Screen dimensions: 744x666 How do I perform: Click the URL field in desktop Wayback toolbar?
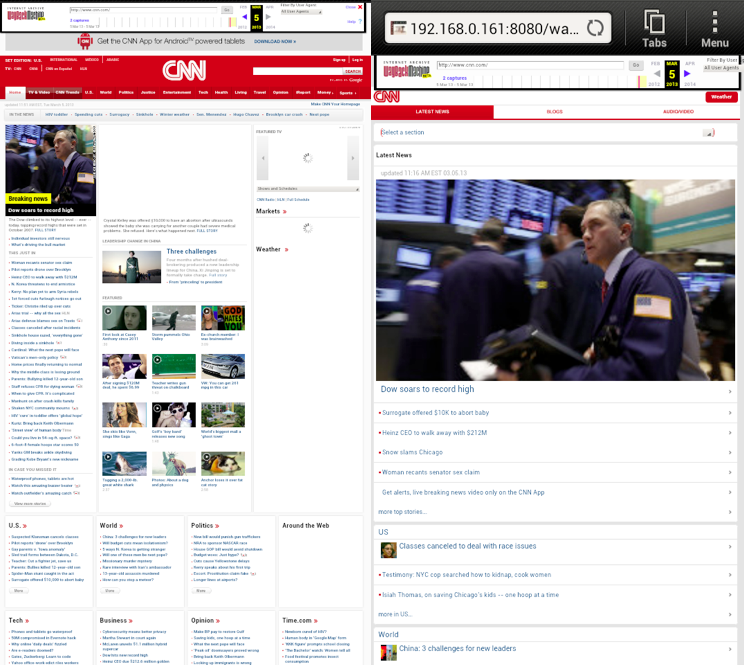pyautogui.click(x=144, y=9)
